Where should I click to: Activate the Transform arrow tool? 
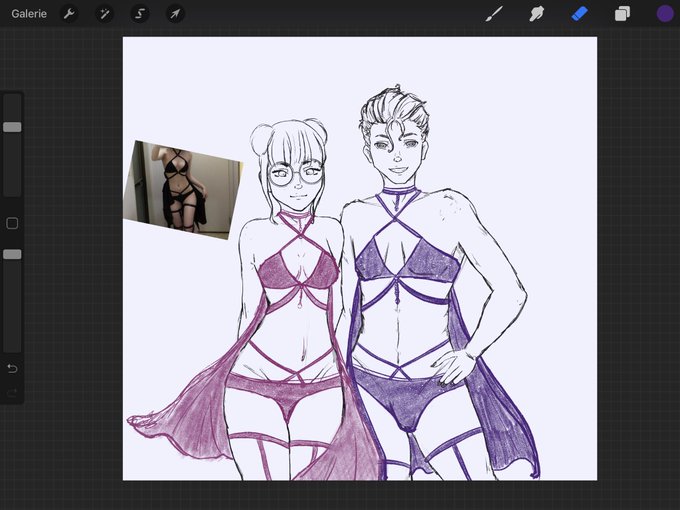[x=175, y=14]
